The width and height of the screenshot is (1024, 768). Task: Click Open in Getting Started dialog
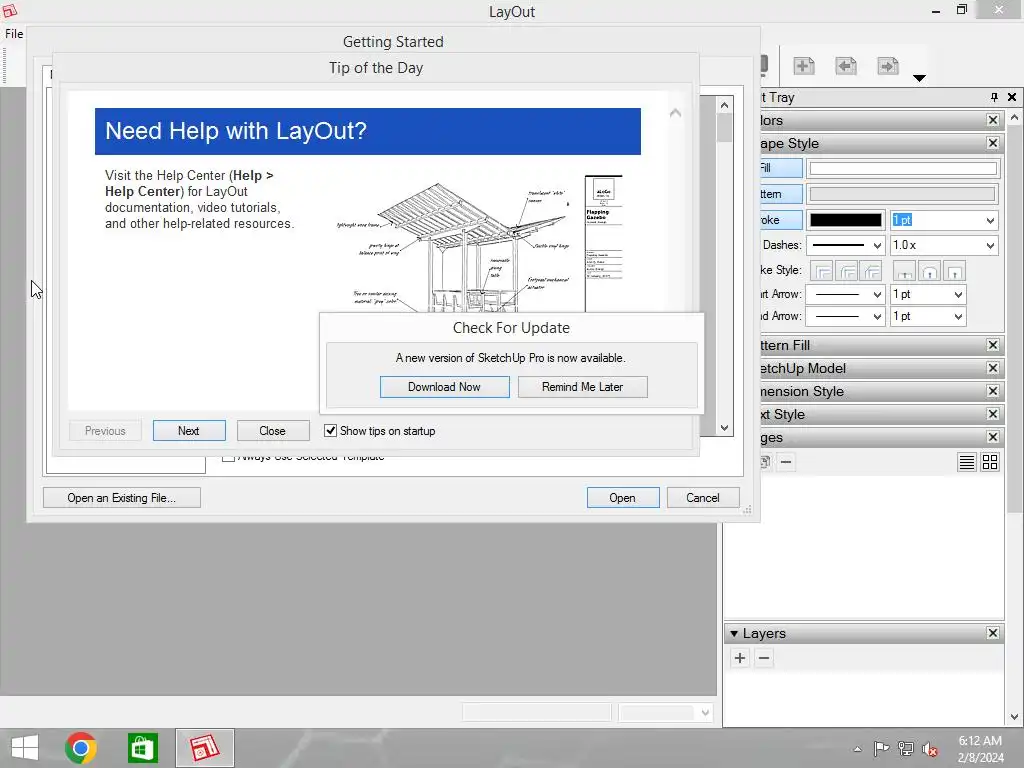click(622, 498)
